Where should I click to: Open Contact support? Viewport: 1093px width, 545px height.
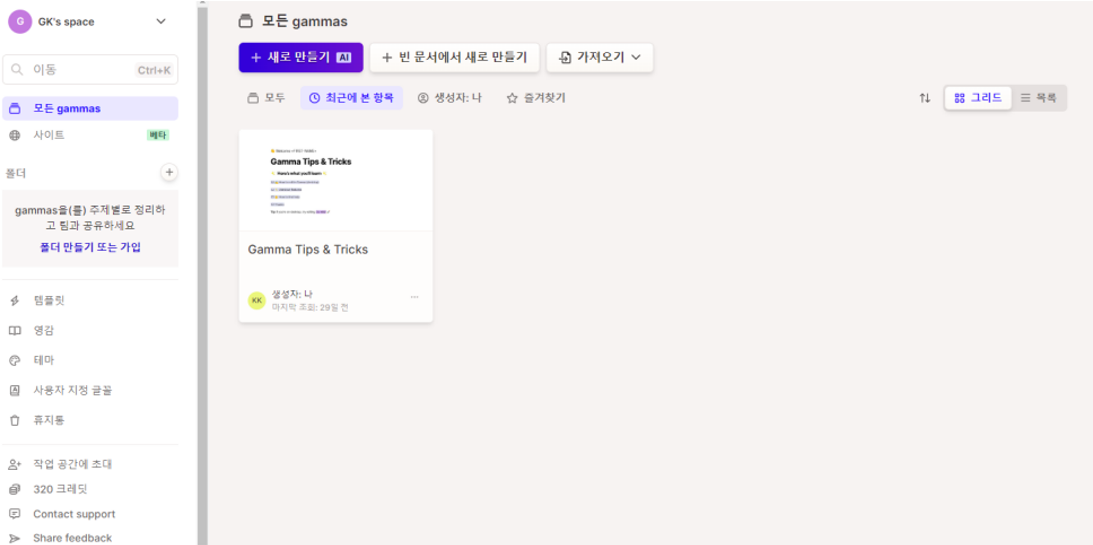(74, 514)
